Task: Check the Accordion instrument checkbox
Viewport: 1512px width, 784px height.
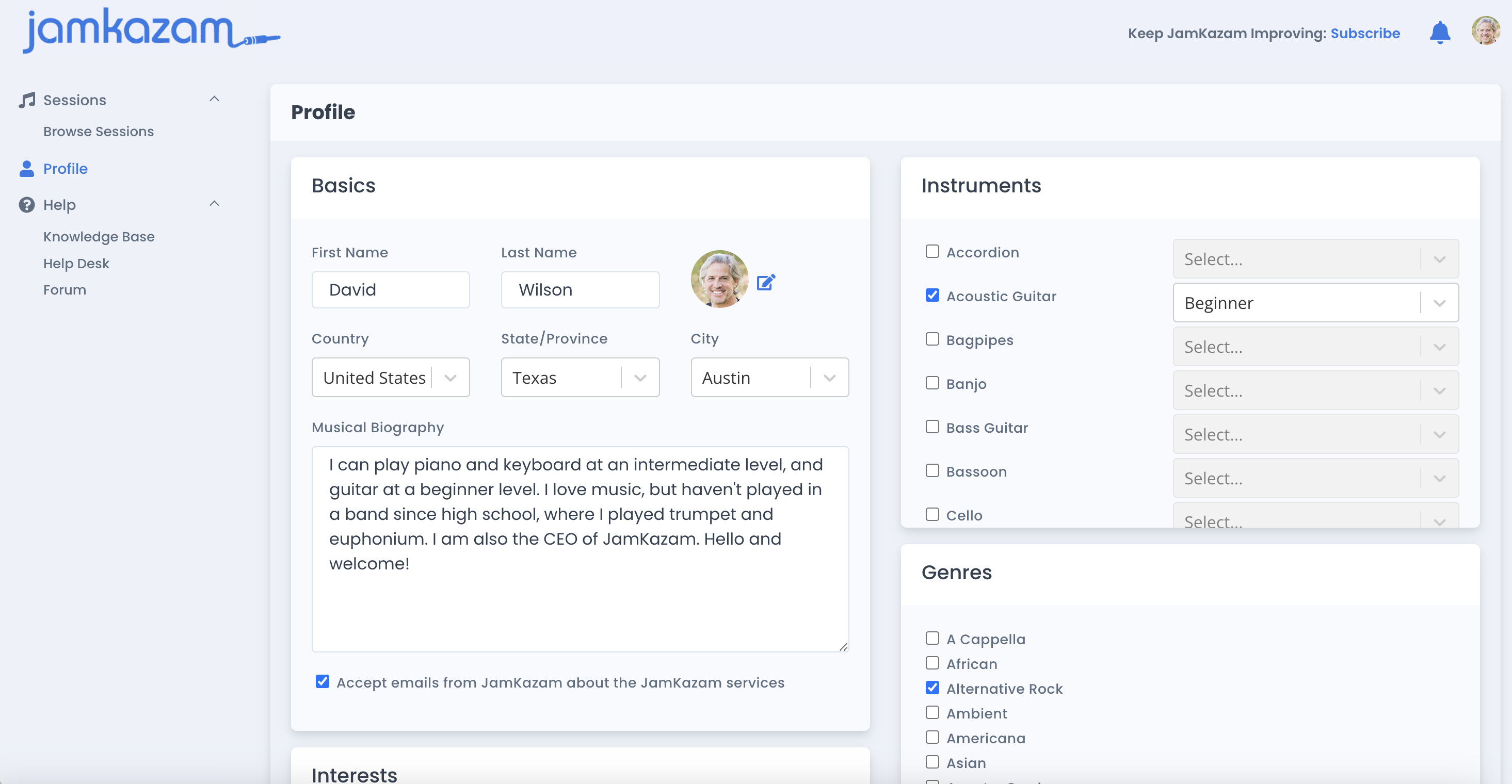Action: coord(932,252)
